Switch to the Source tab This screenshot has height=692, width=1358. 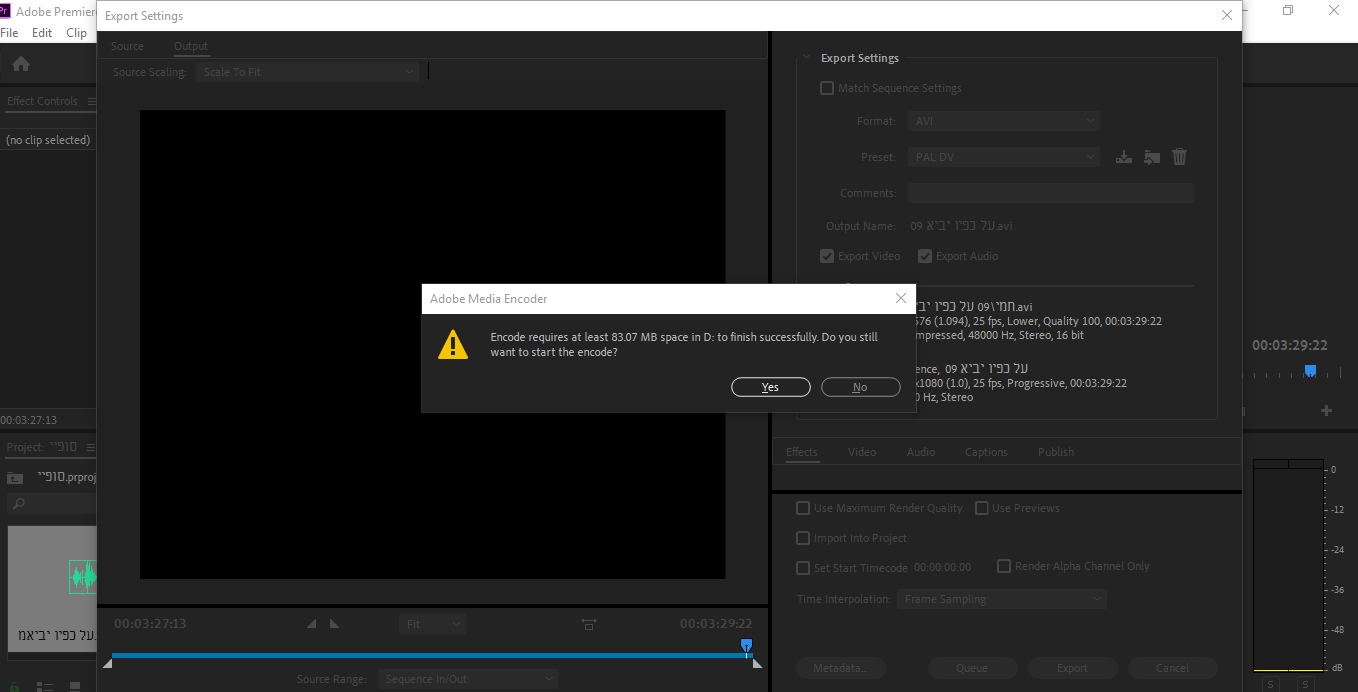(x=127, y=46)
